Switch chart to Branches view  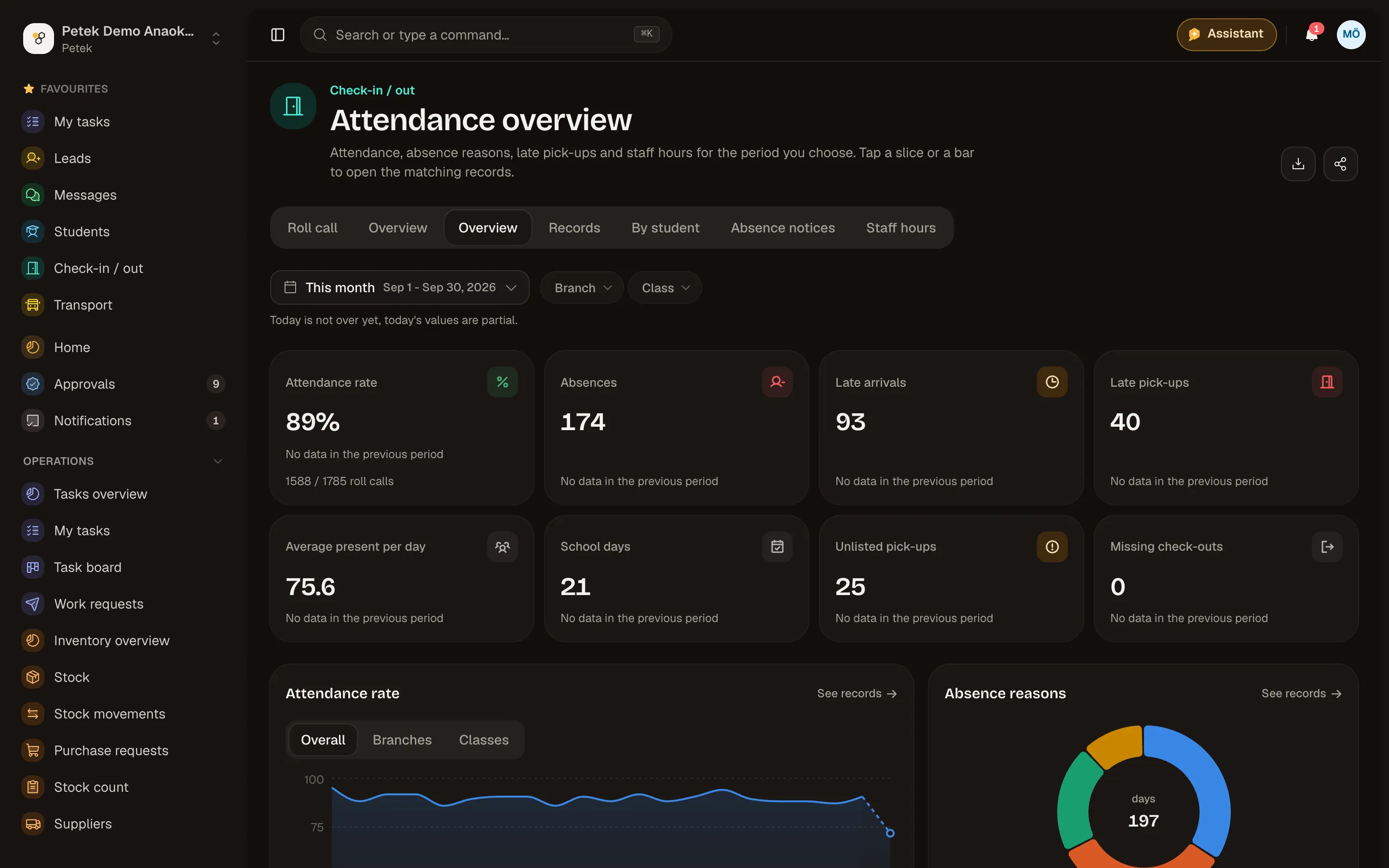pyautogui.click(x=402, y=740)
